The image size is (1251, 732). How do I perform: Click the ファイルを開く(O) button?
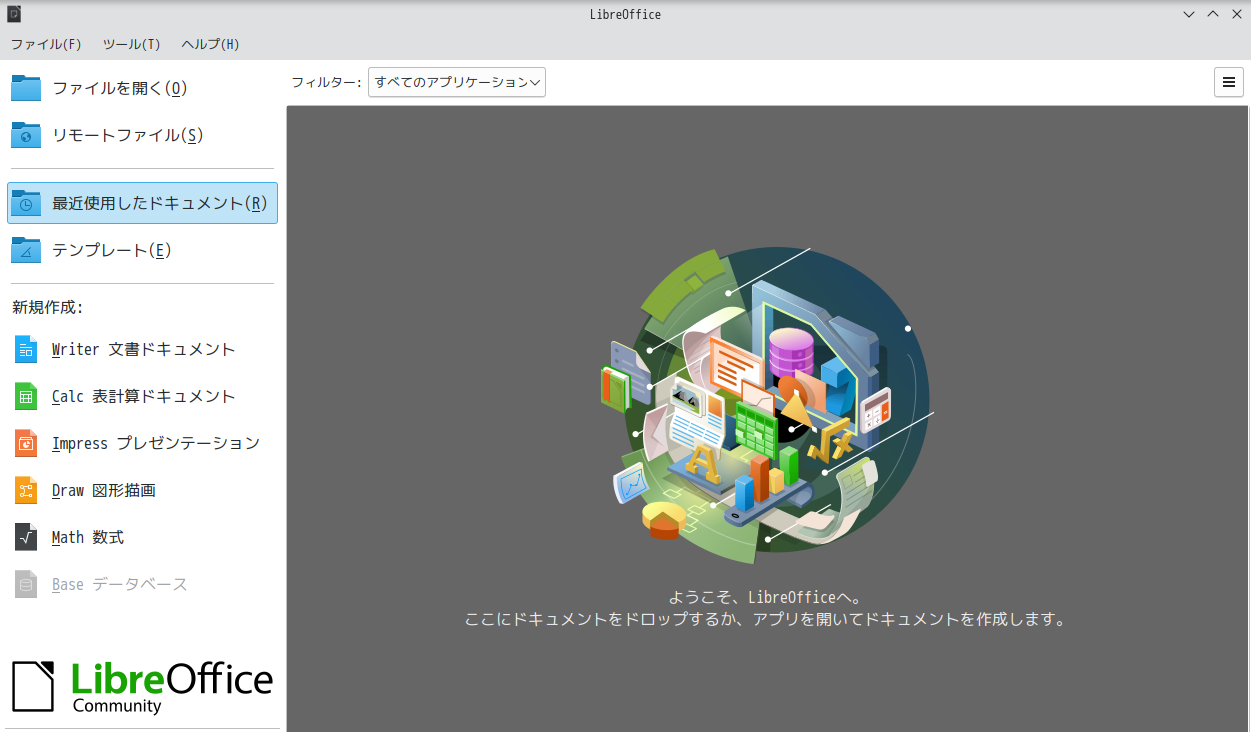(x=141, y=88)
